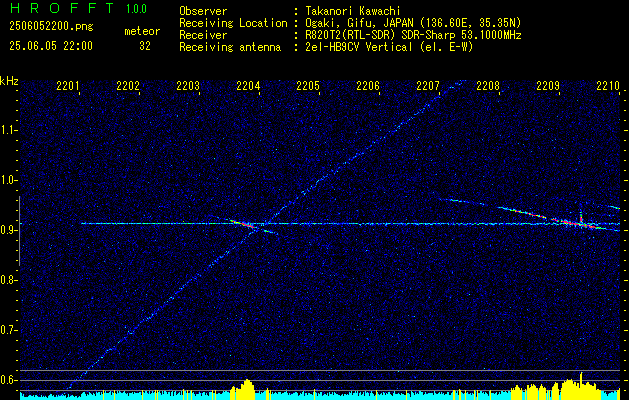Viewport: 629px width, 400px height.
Task: Click the HROFFT 1.0.0 title text
Action: click(x=79, y=8)
